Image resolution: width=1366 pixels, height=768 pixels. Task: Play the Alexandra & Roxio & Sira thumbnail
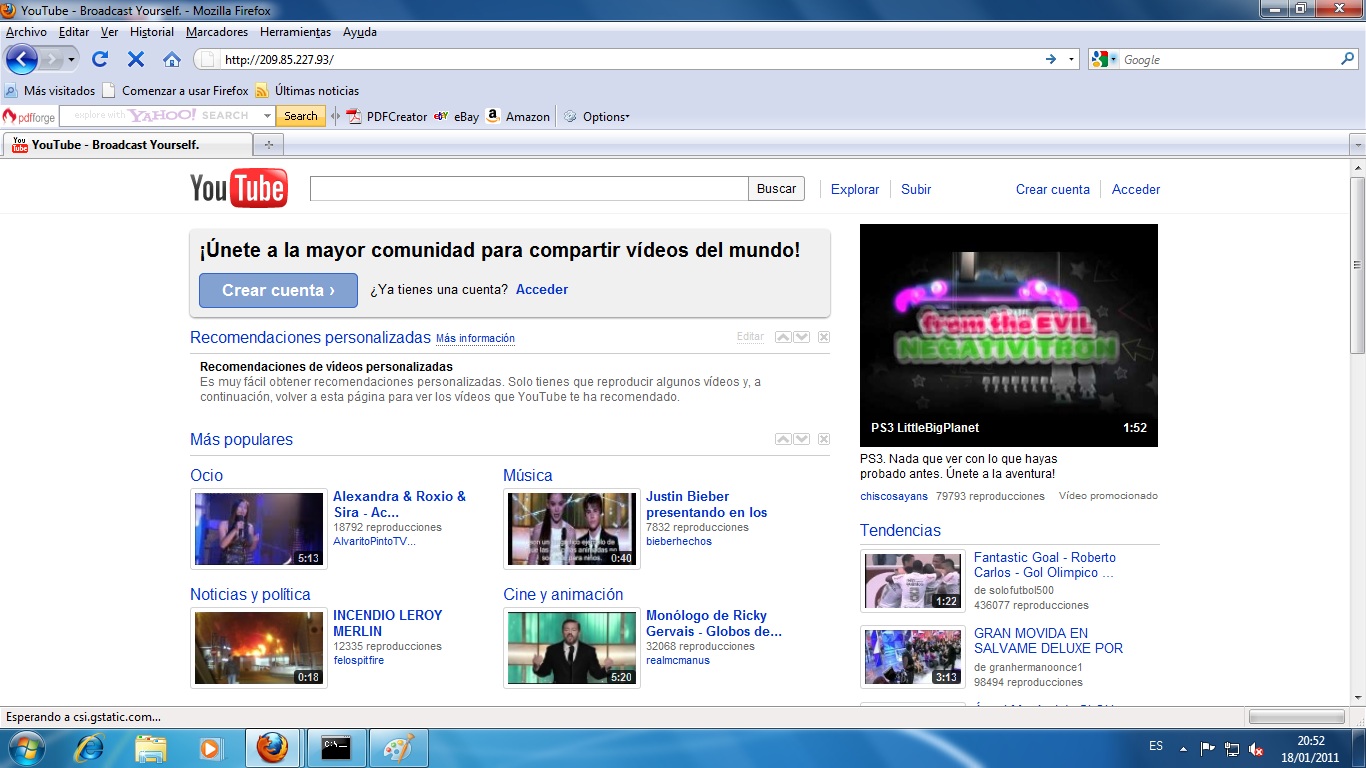pyautogui.click(x=259, y=528)
